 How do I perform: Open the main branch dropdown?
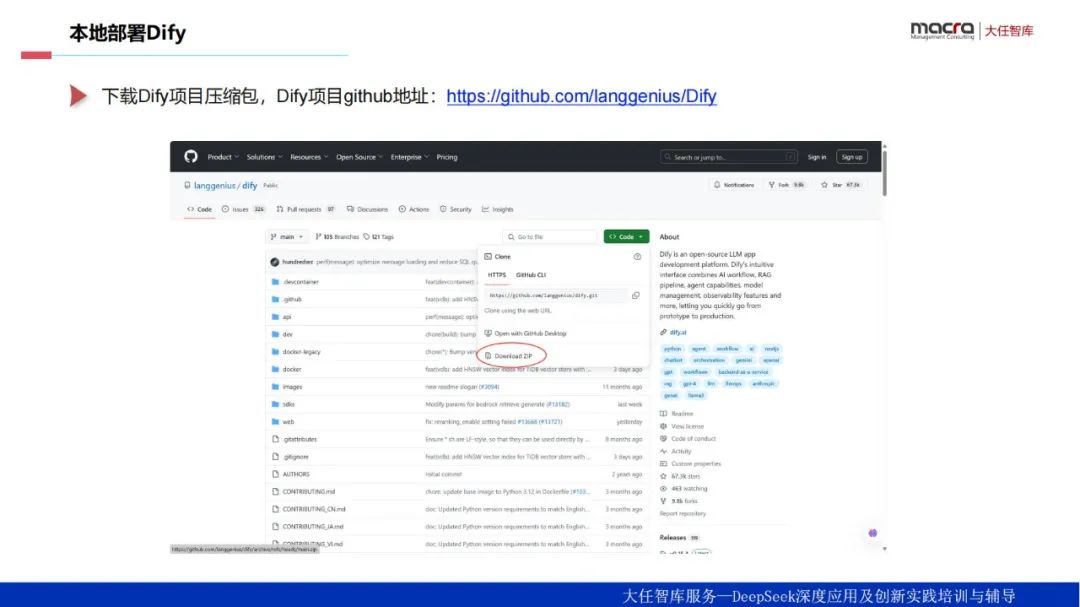coord(287,237)
